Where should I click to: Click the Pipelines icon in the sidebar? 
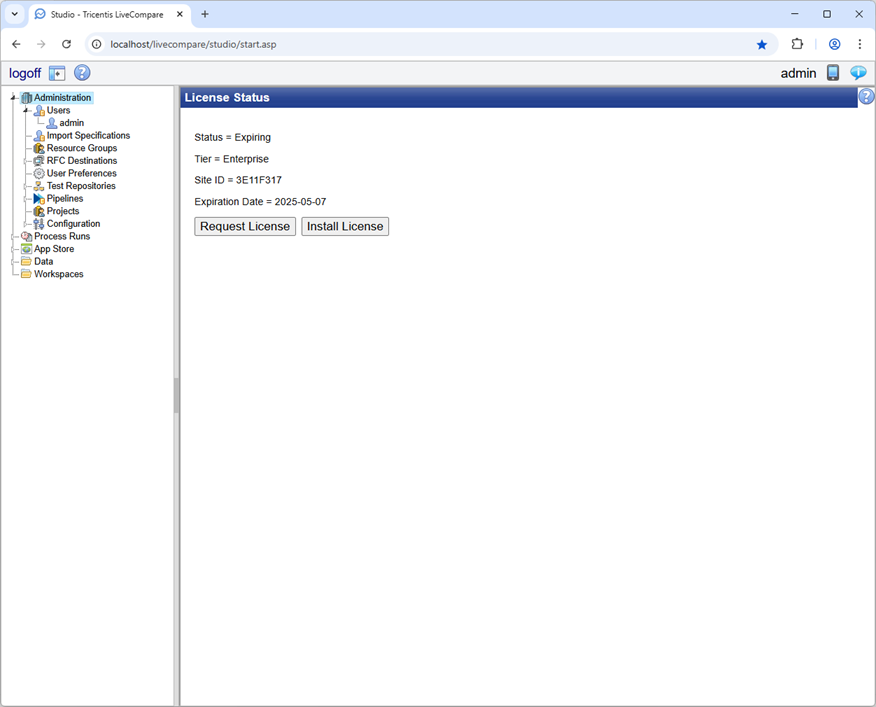(39, 198)
